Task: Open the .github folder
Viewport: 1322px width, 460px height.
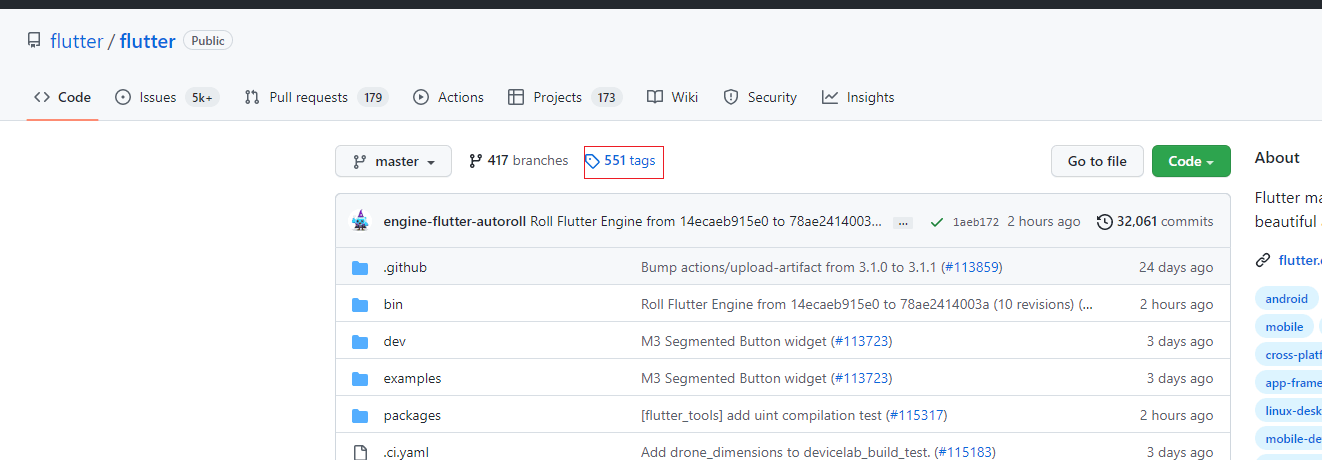Action: tap(405, 267)
